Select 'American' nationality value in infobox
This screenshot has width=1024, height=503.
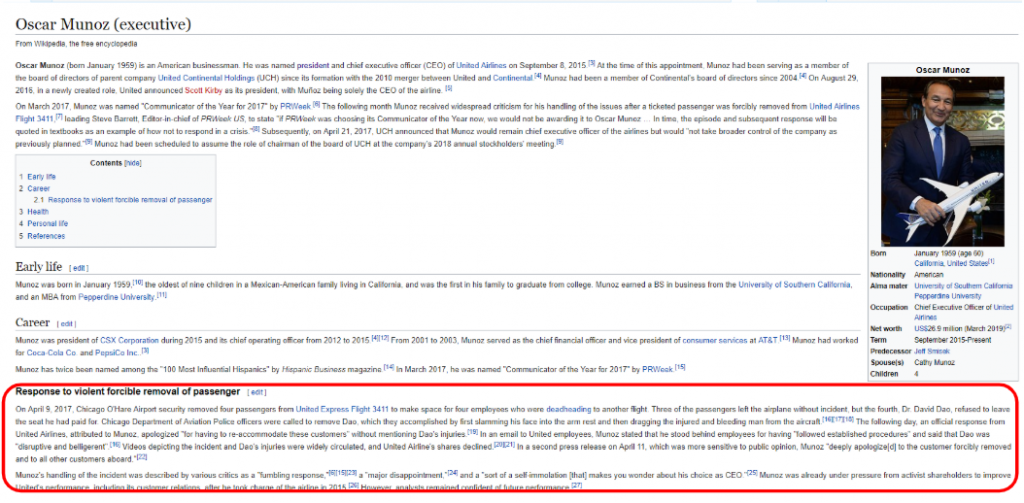929,275
